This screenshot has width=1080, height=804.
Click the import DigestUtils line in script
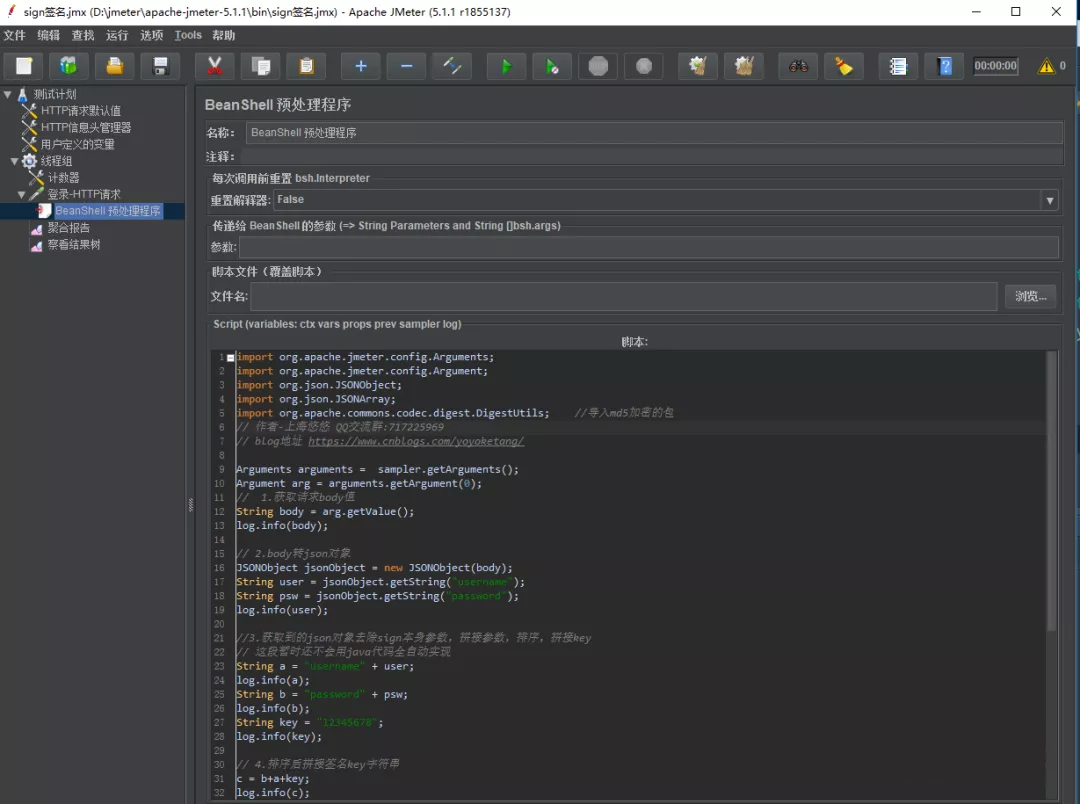393,413
